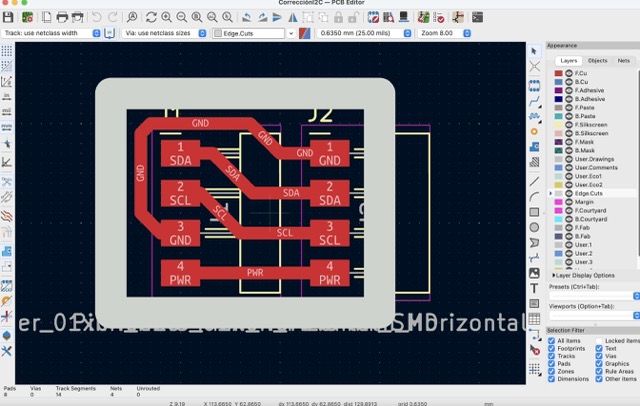Pick the Draw Line tool
640x406 pixels.
(534, 182)
